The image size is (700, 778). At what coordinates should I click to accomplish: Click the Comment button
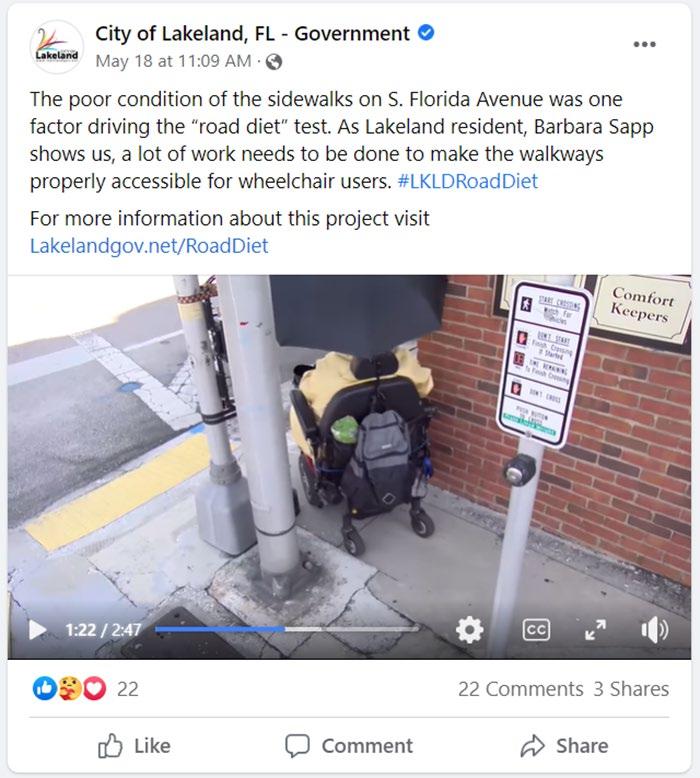point(349,746)
